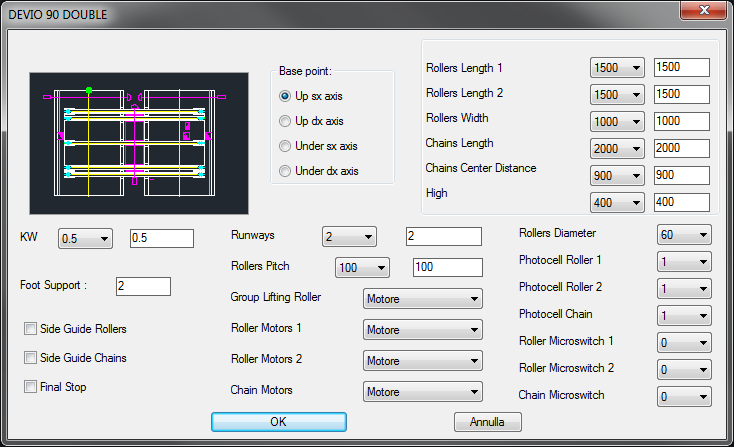Image resolution: width=734 pixels, height=447 pixels.
Task: Click the High value text field
Action: pyautogui.click(x=682, y=202)
